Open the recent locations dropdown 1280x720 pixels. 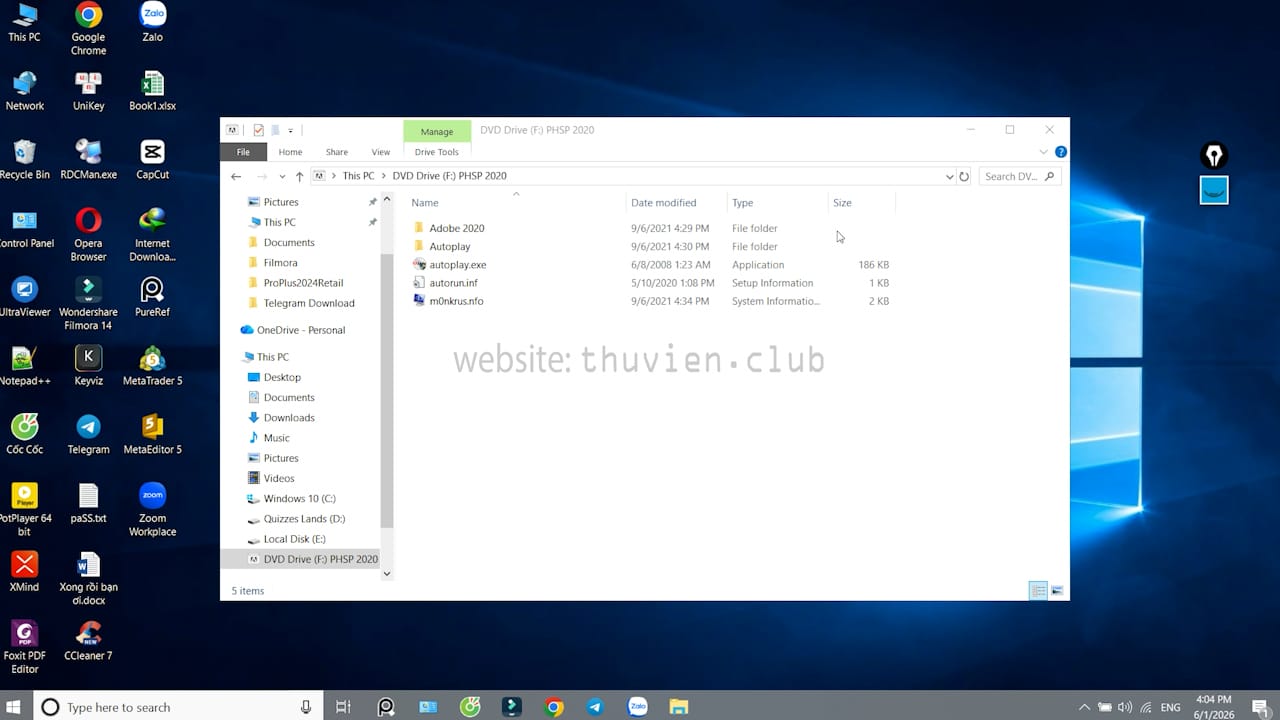pyautogui.click(x=282, y=176)
